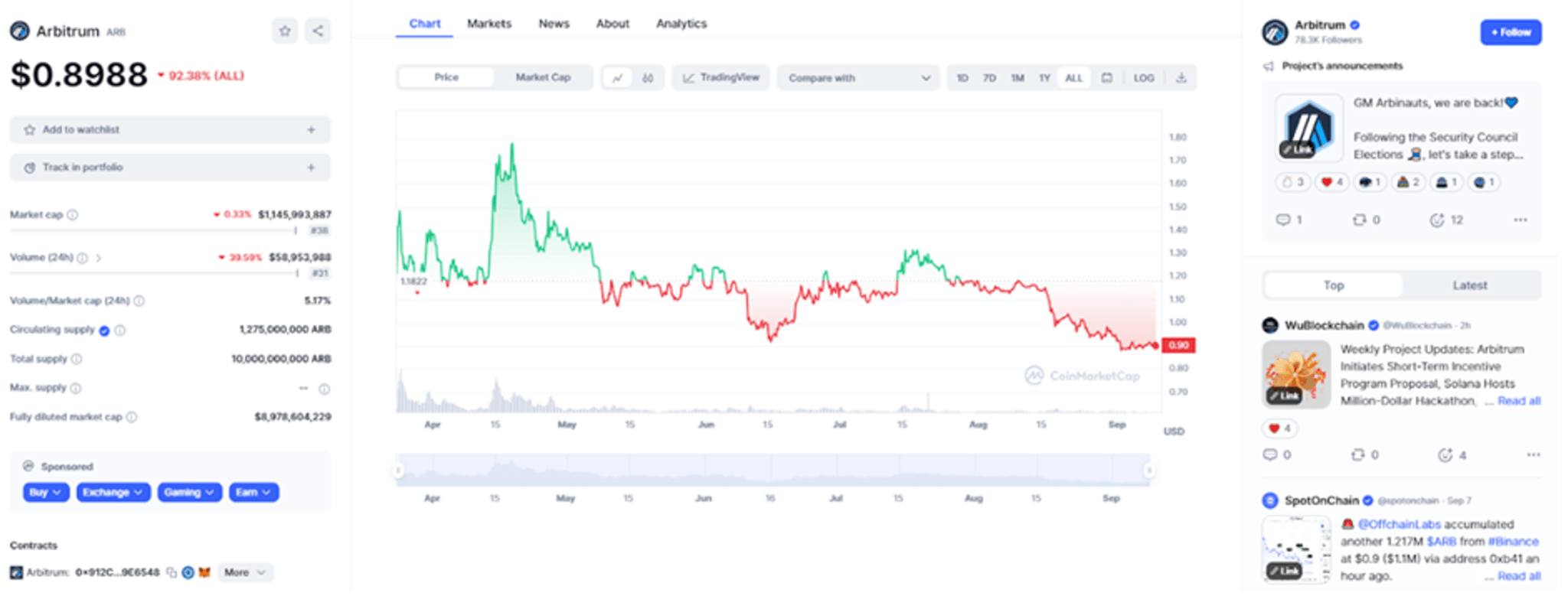1568x596 pixels.
Task: Copy the Arbitrum contract address
Action: pyautogui.click(x=171, y=572)
